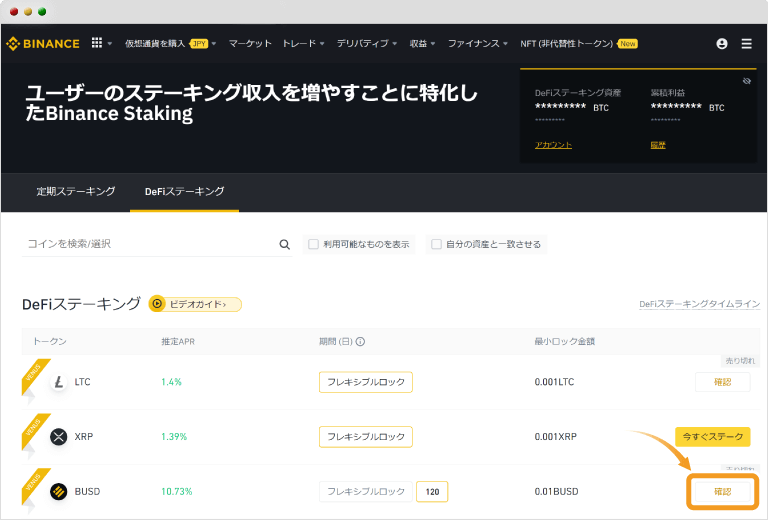
Task: Click 今すぐステーク for XRP
Action: click(x=713, y=436)
